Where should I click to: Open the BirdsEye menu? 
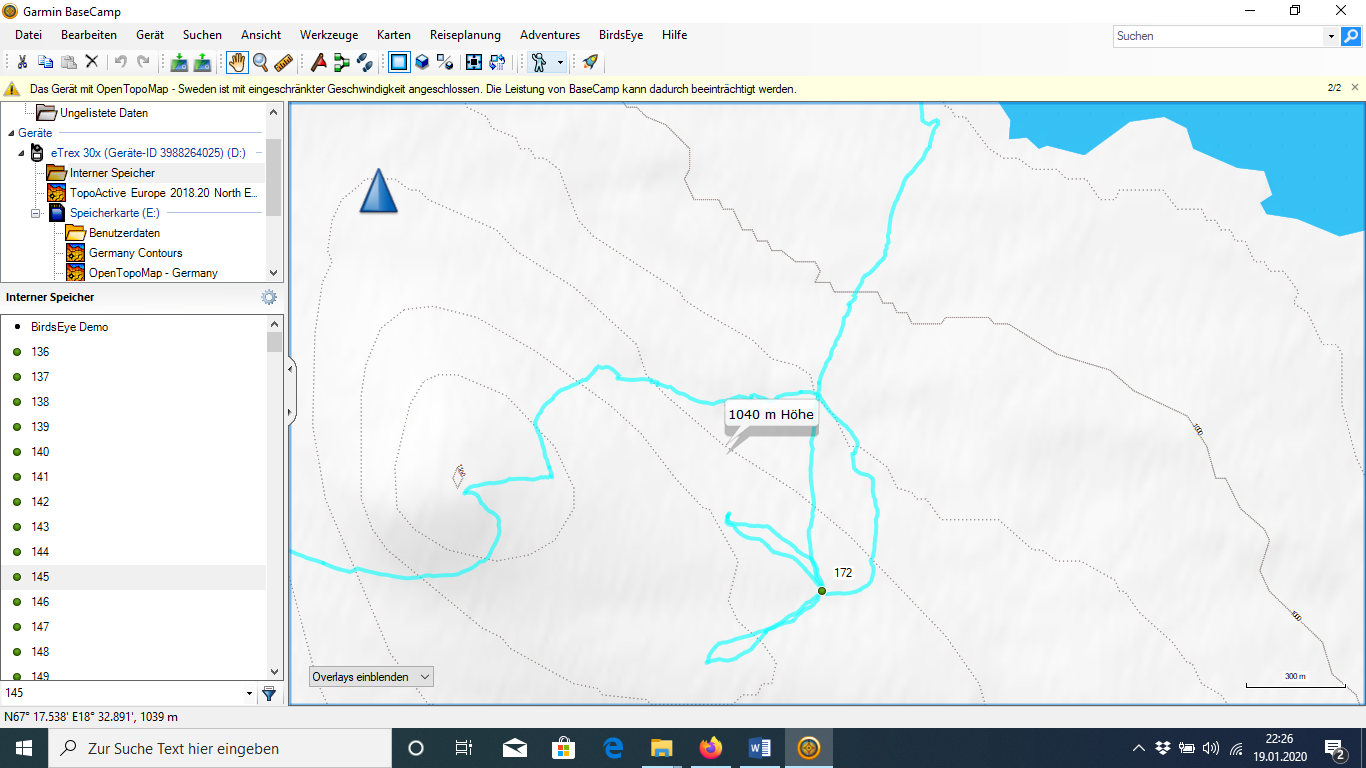(x=621, y=35)
